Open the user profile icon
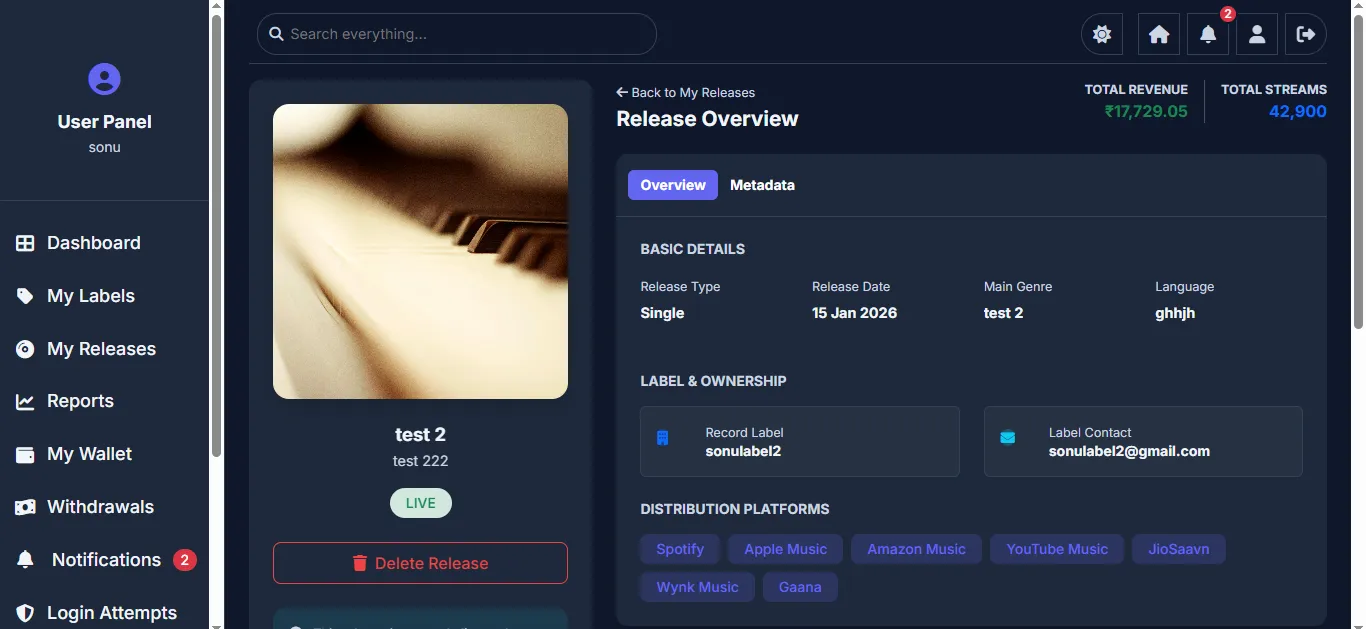Viewport: 1366px width, 629px height. click(x=1257, y=34)
